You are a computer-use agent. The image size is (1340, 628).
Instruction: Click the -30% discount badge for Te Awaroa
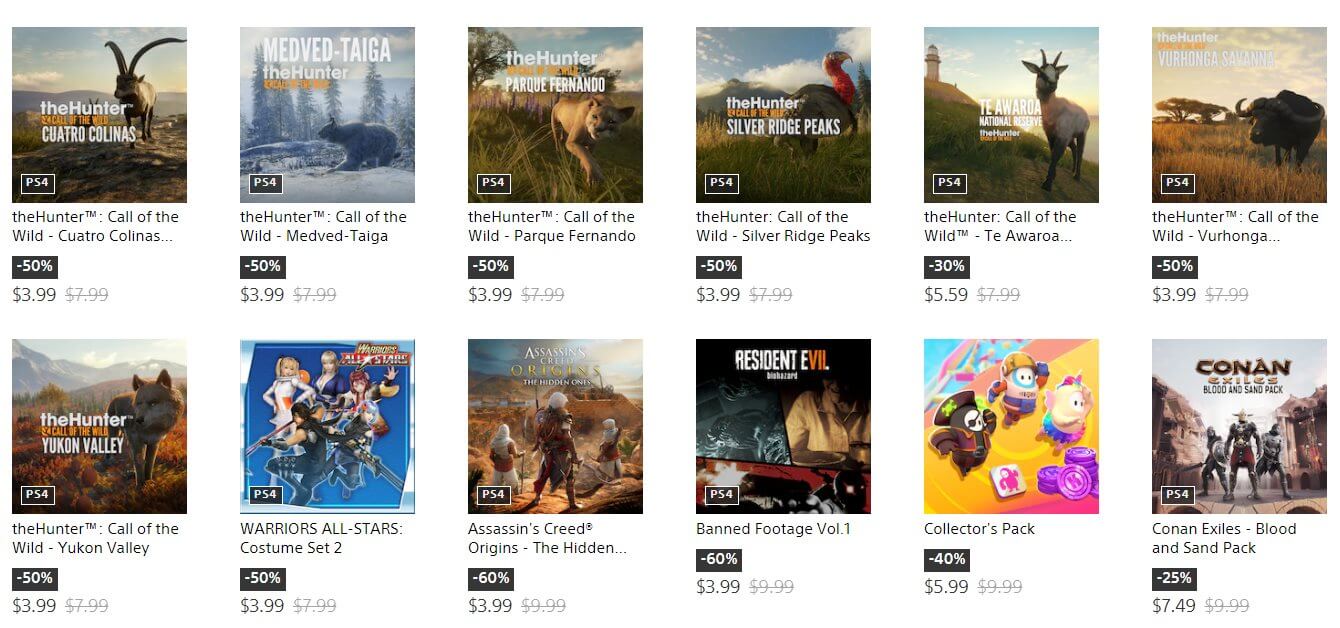coord(946,266)
